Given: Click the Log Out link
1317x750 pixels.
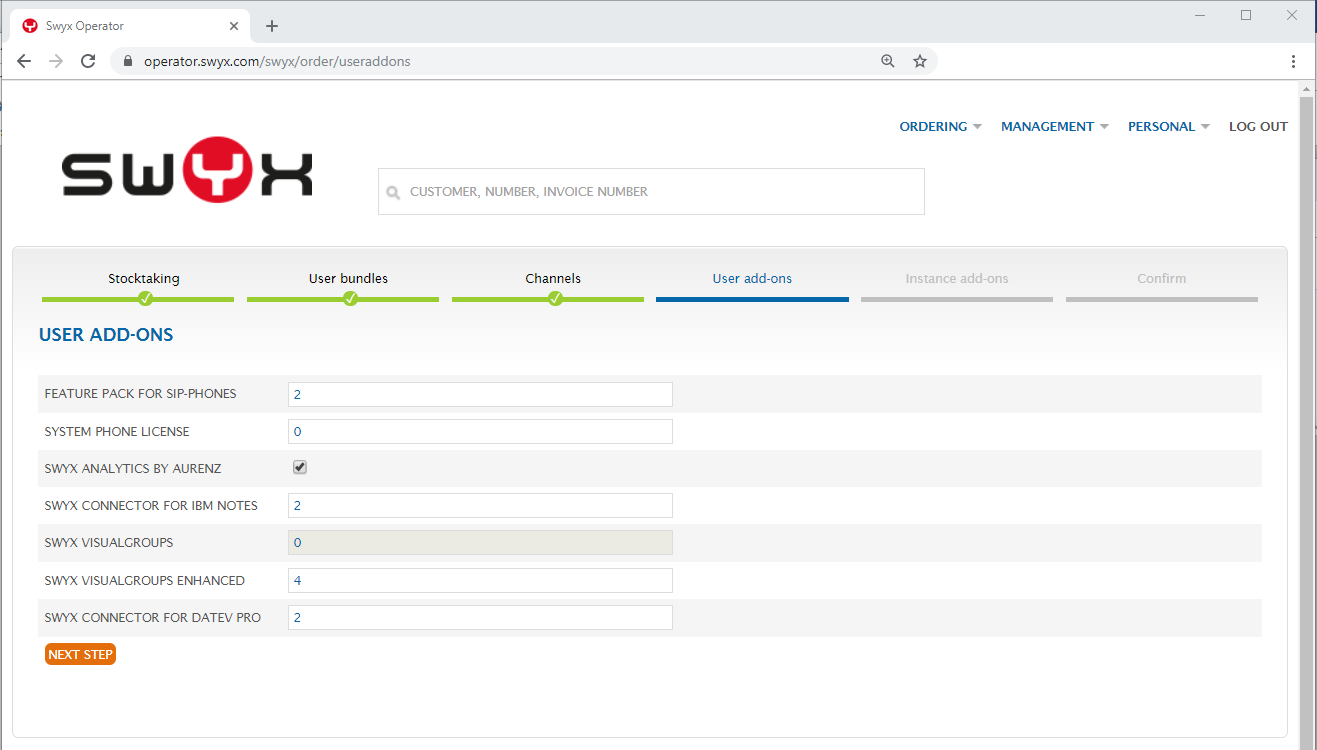Looking at the screenshot, I should [x=1258, y=126].
